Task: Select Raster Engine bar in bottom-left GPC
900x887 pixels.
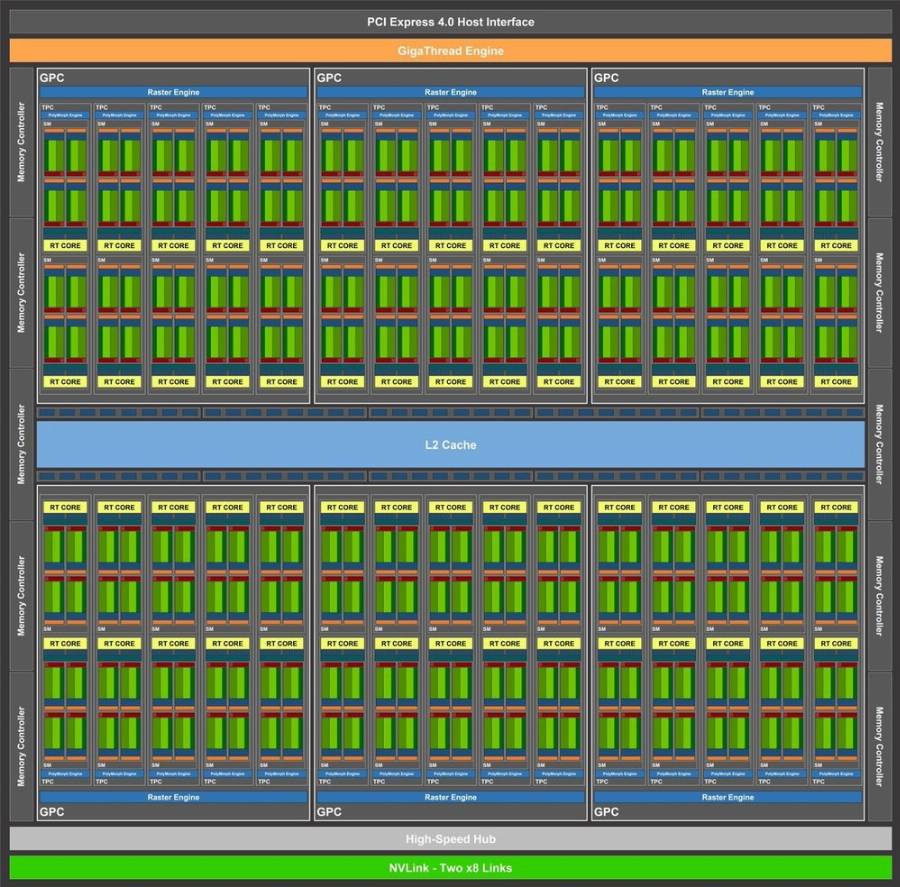Action: click(x=173, y=797)
